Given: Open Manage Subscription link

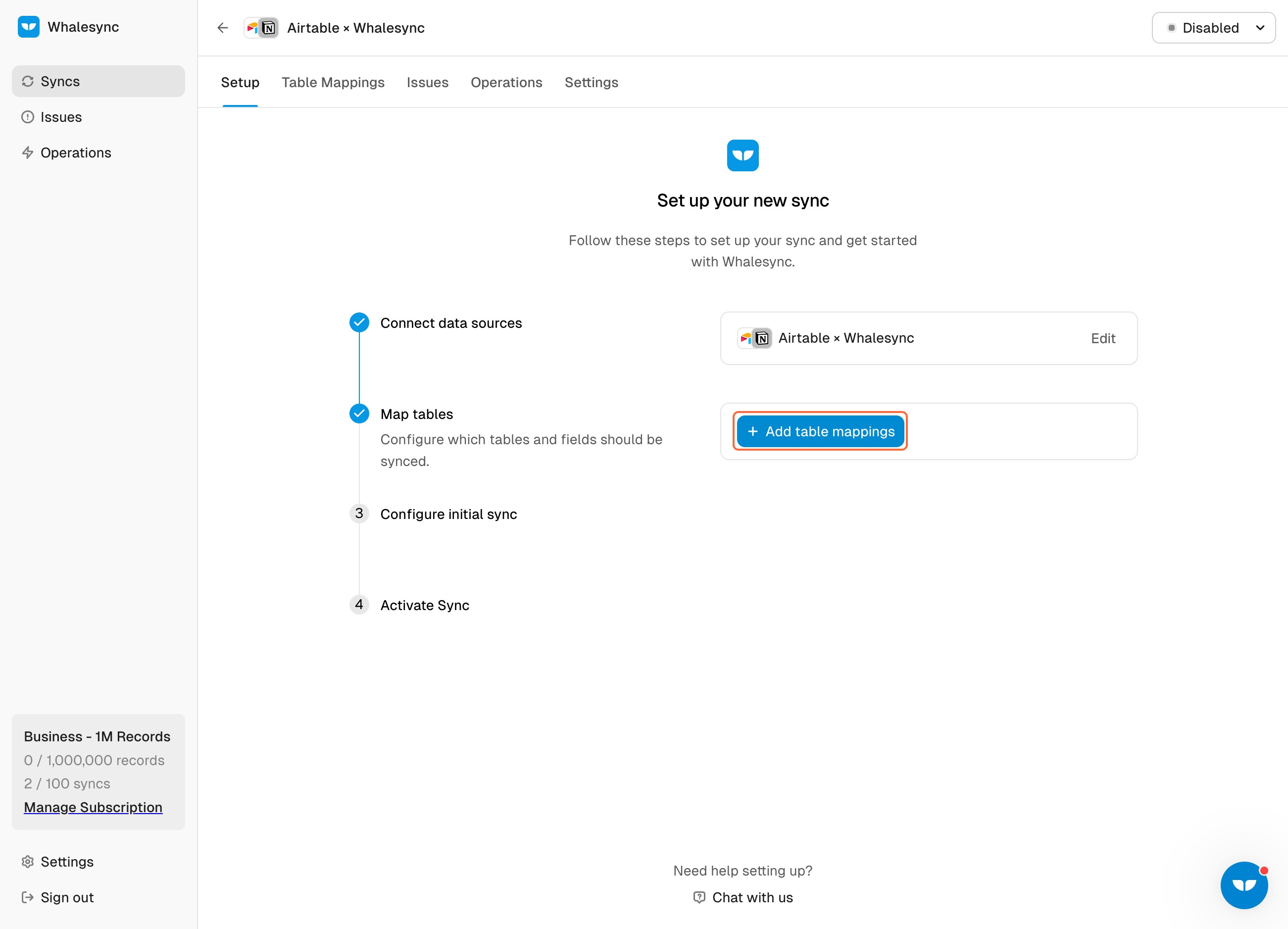Looking at the screenshot, I should click(93, 807).
